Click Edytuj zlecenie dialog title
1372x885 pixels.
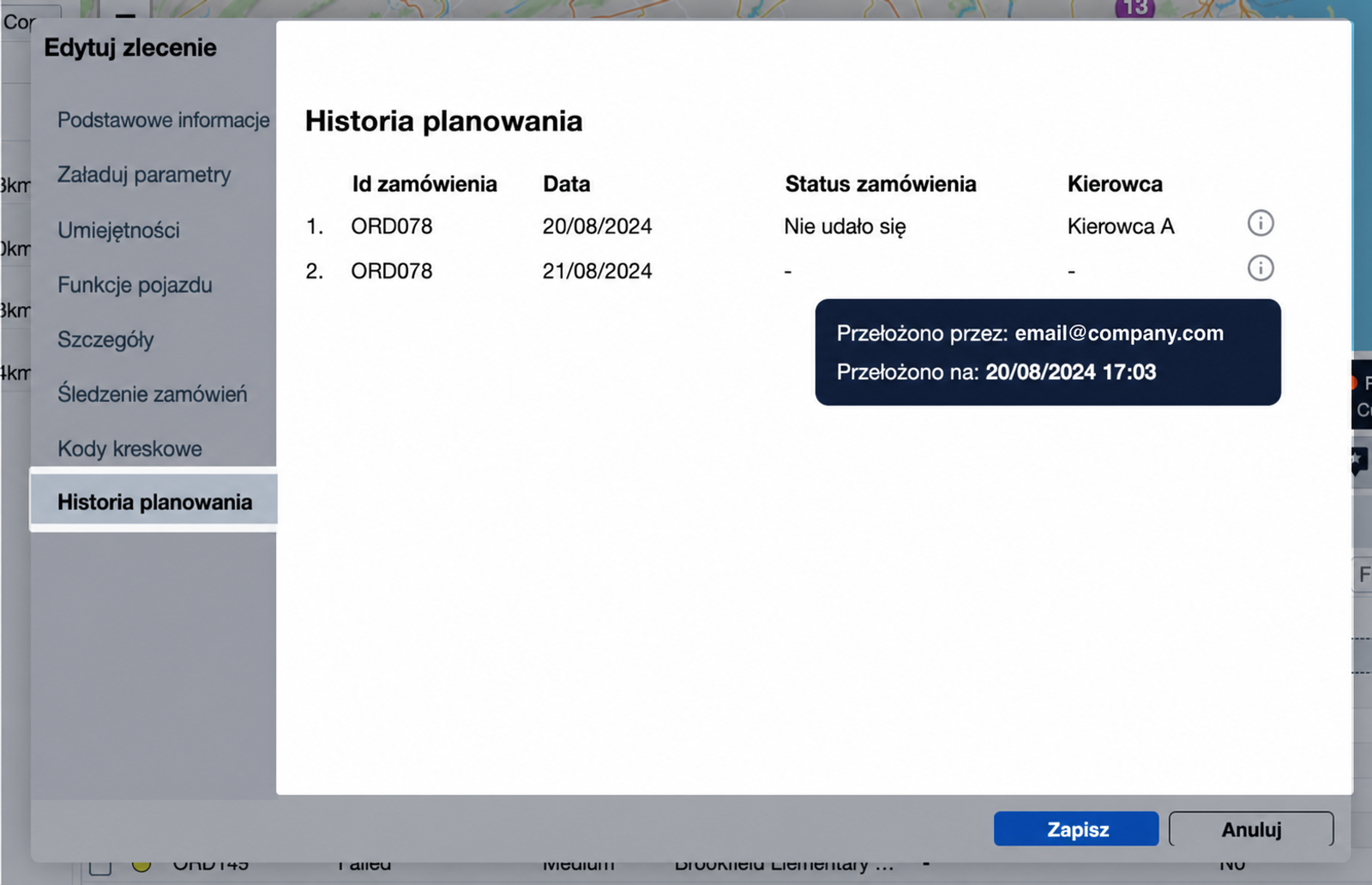pos(130,48)
